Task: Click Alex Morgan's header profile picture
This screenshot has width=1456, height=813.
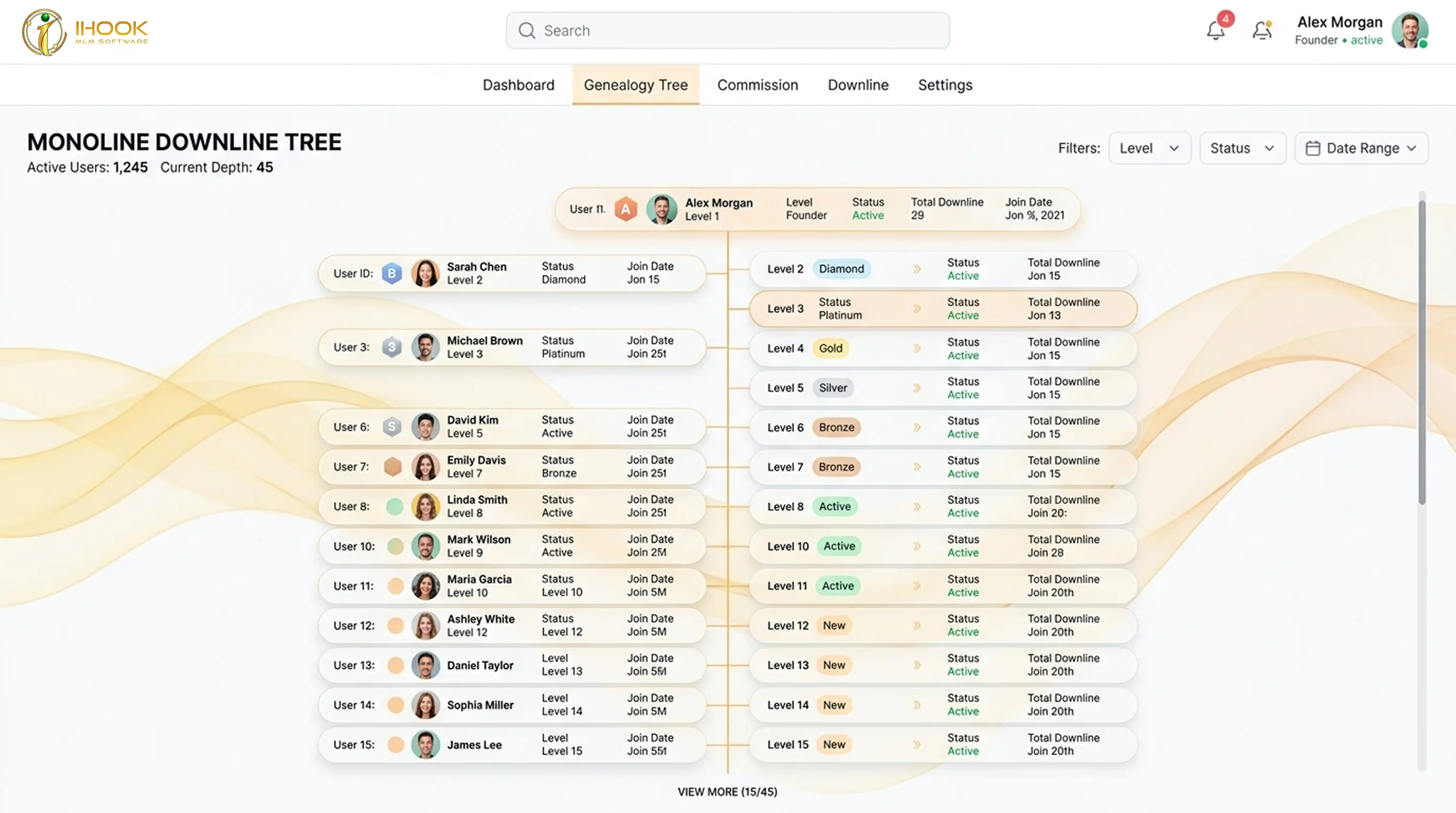Action: (1410, 30)
